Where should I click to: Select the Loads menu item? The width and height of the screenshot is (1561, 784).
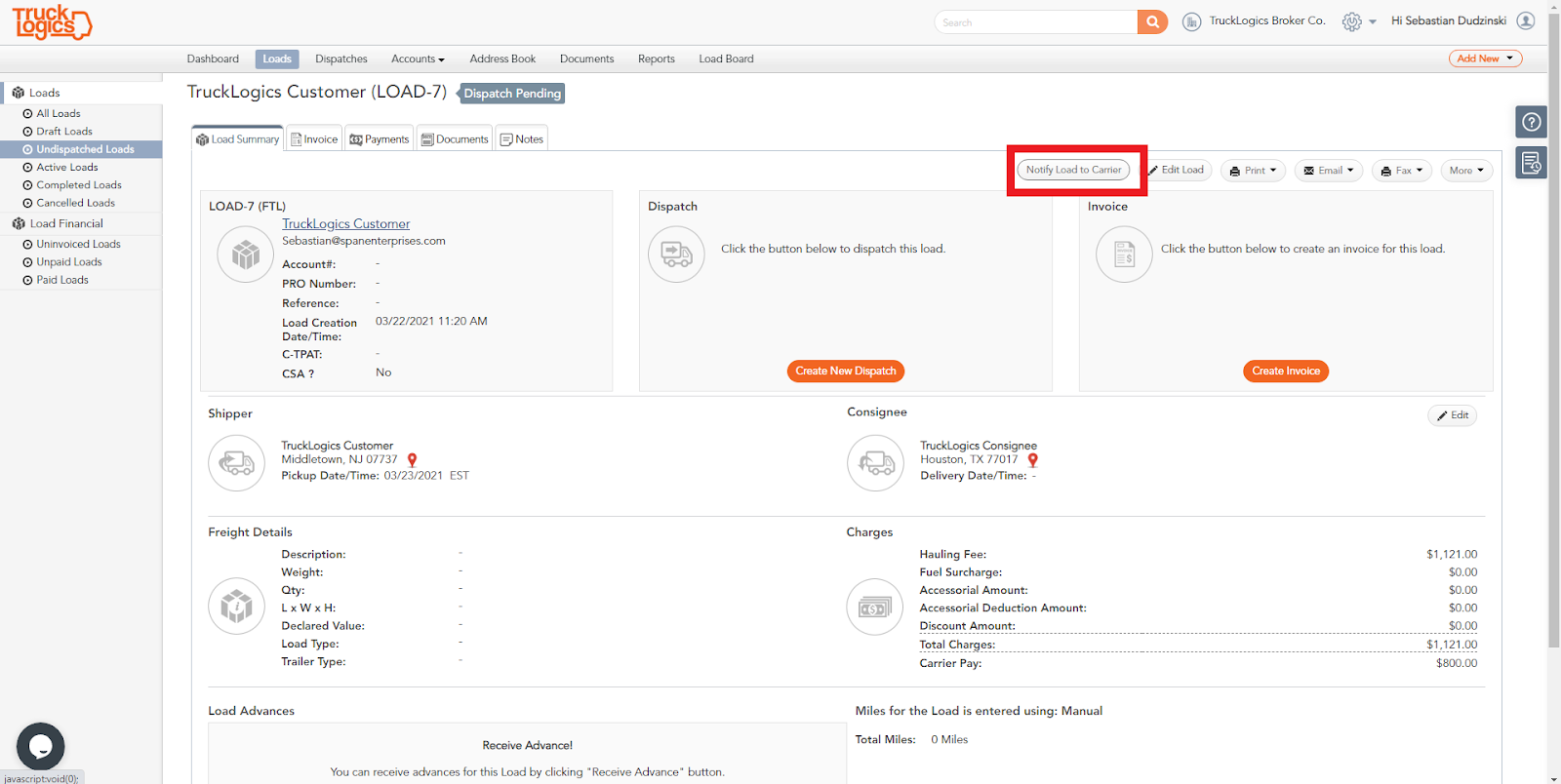pos(277,59)
